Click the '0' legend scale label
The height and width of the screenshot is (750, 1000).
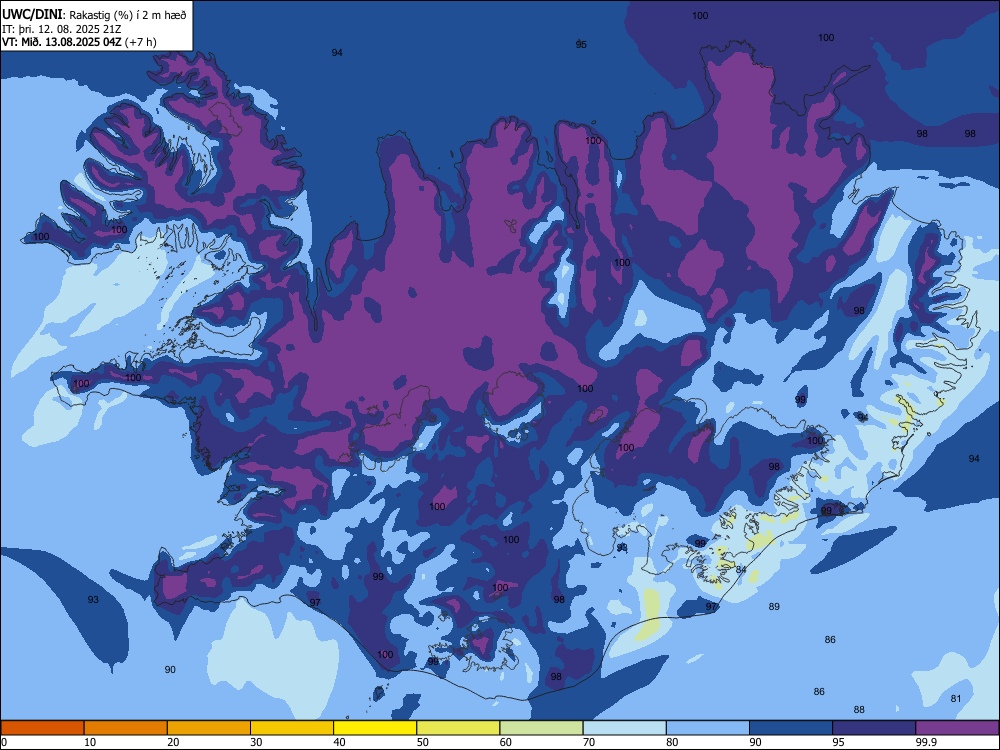[x=4, y=742]
